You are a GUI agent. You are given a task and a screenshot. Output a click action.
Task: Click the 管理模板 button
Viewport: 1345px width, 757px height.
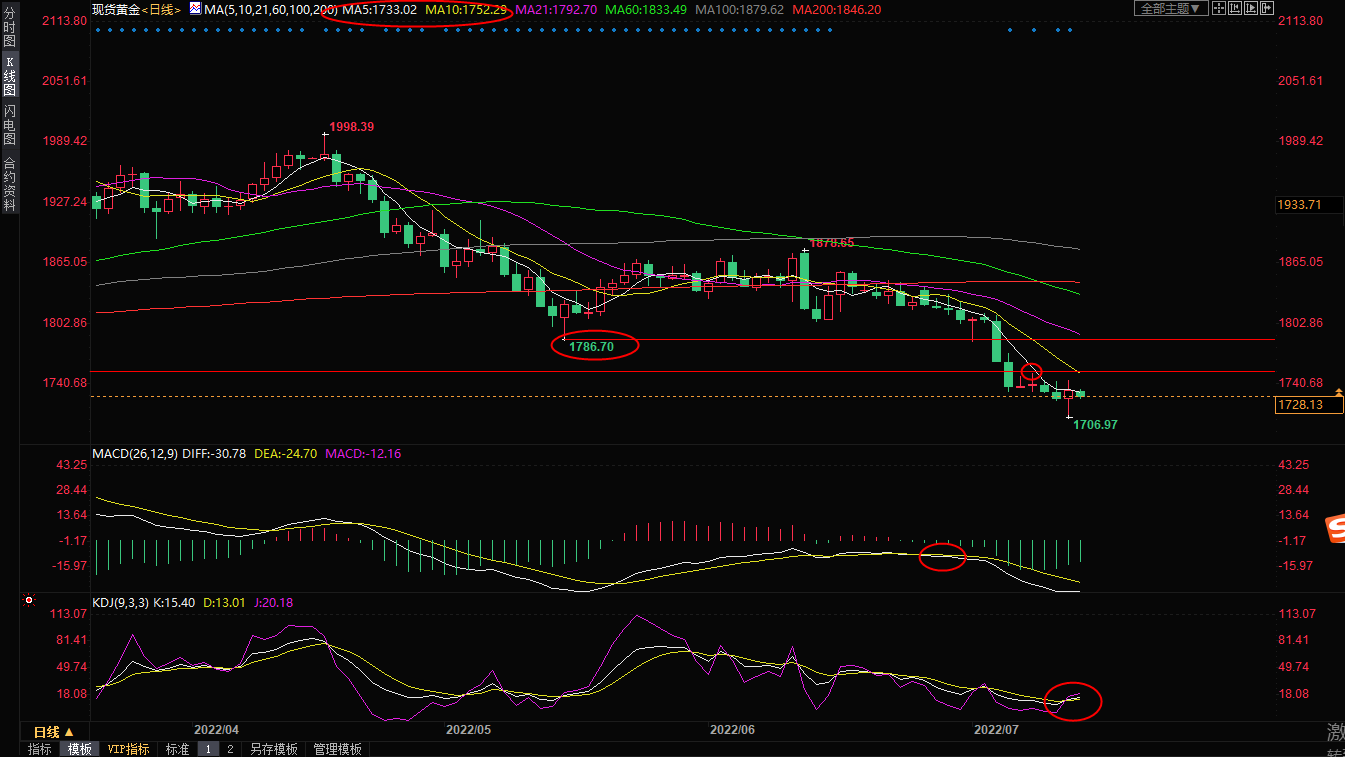[339, 749]
